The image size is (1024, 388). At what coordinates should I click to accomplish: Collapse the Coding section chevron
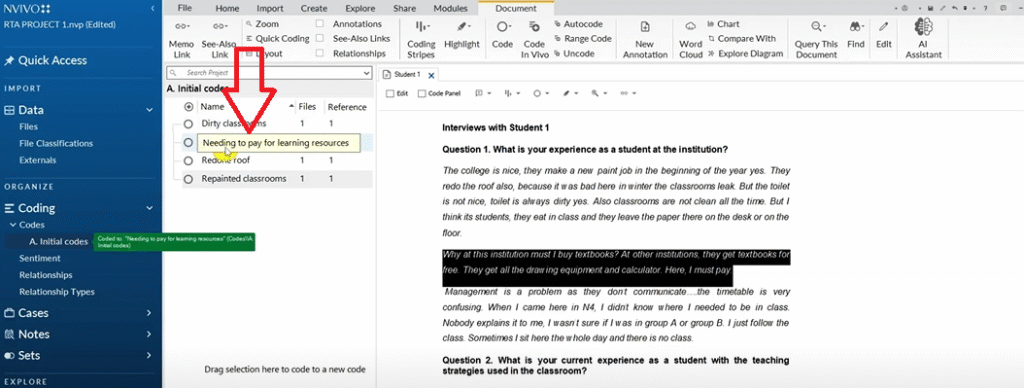[x=150, y=208]
